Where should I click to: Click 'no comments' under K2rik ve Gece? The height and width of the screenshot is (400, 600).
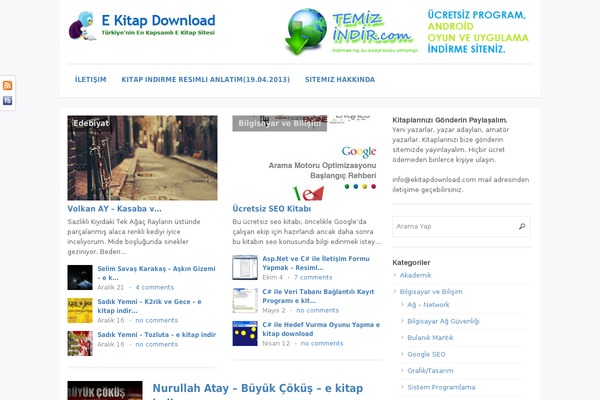click(x=157, y=320)
